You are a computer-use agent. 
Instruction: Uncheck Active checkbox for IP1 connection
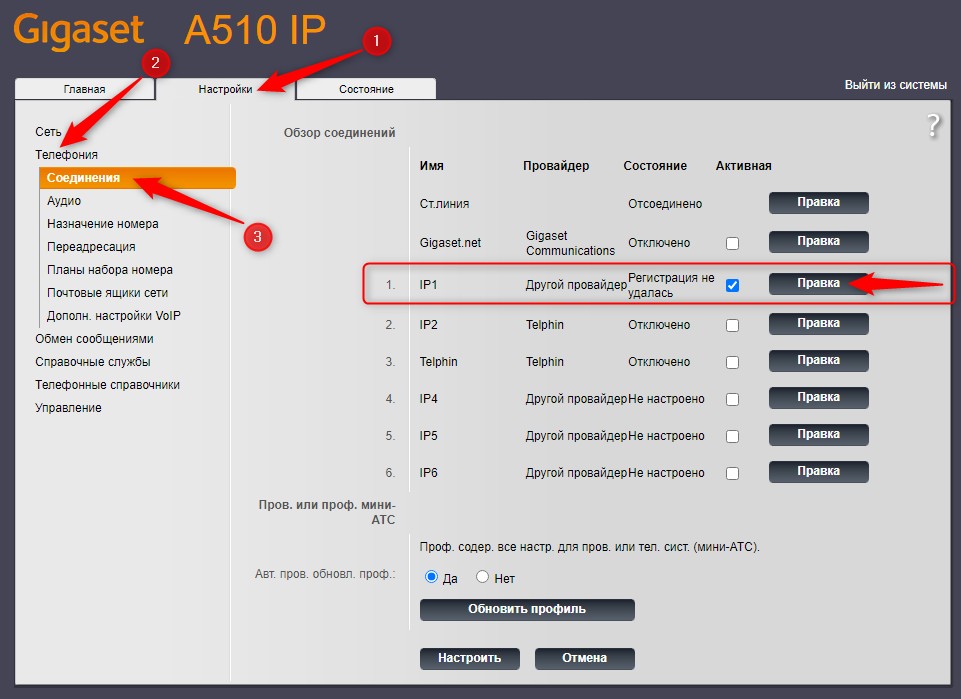[x=732, y=285]
